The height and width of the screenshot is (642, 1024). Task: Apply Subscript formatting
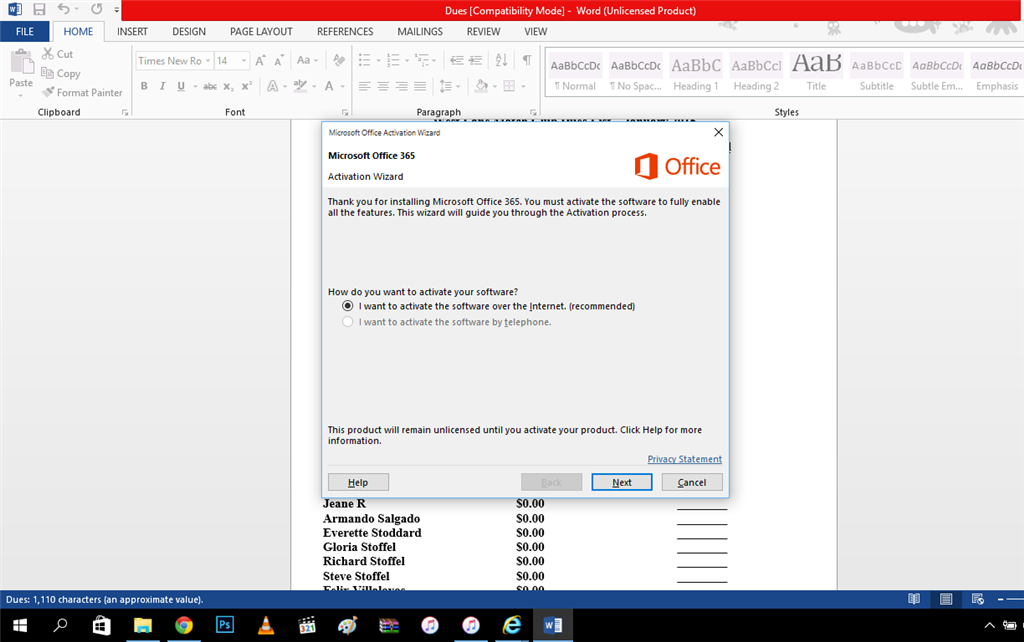[228, 86]
